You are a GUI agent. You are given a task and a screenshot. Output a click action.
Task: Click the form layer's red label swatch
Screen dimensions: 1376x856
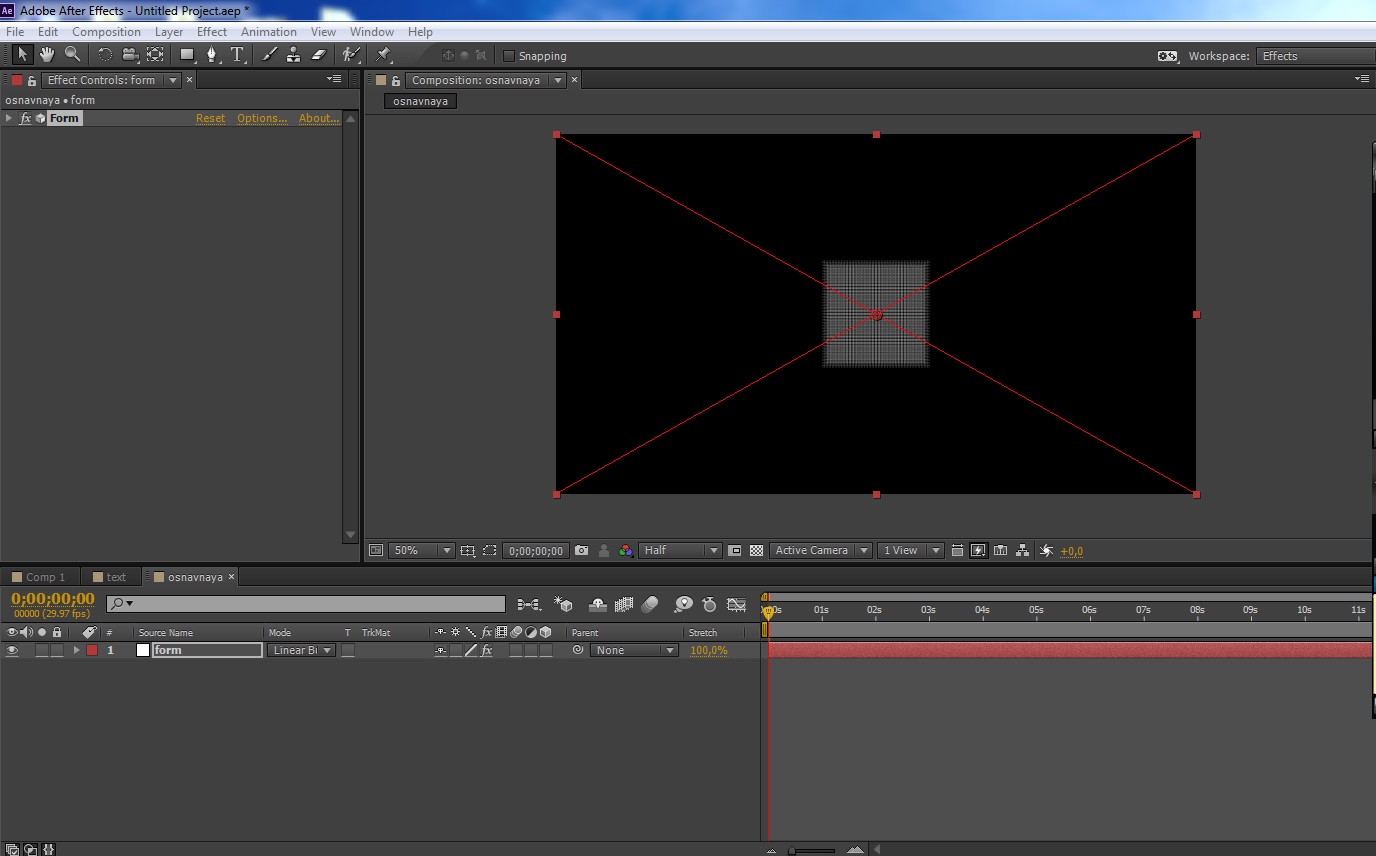pyautogui.click(x=92, y=650)
